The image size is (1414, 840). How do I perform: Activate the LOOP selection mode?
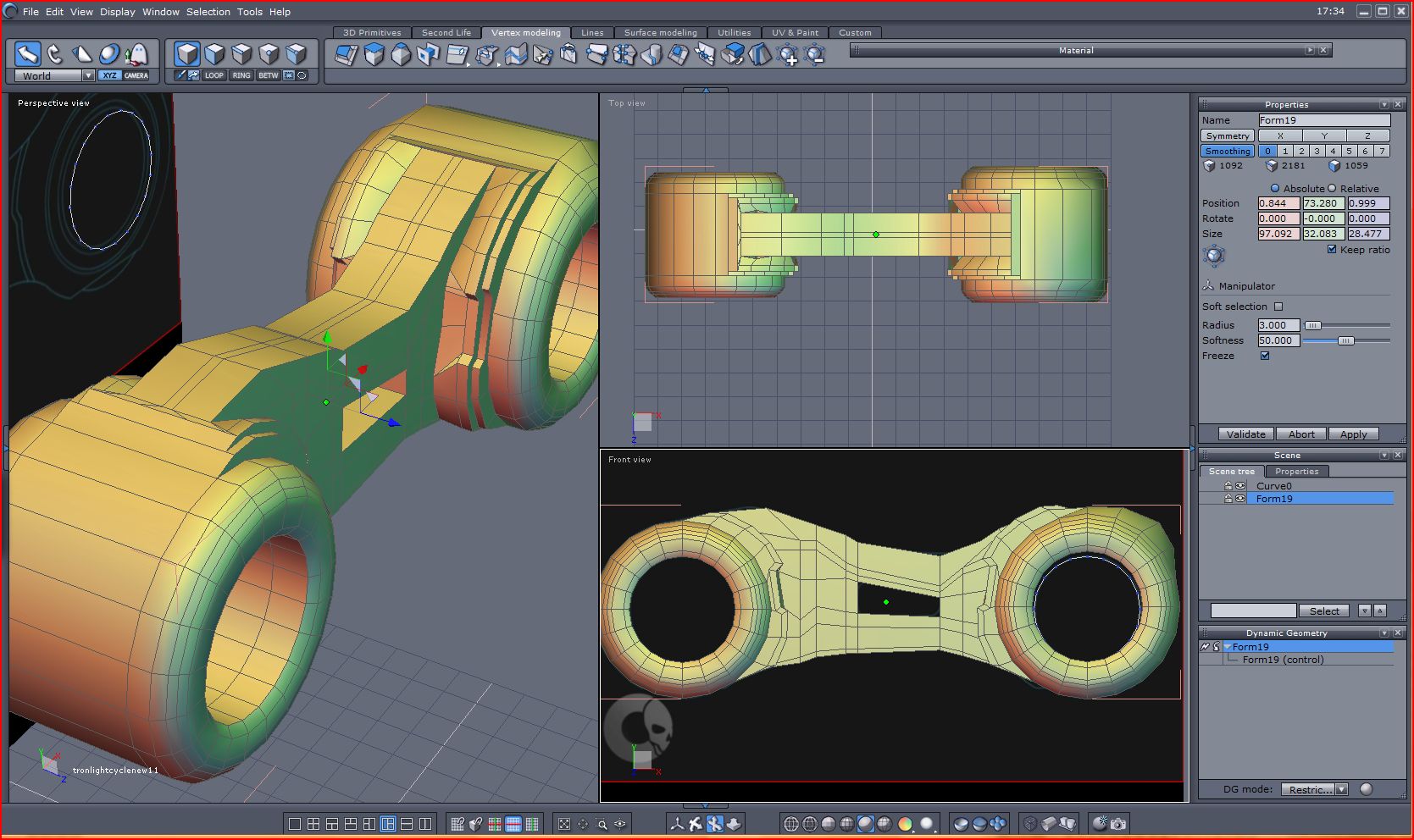coord(213,75)
